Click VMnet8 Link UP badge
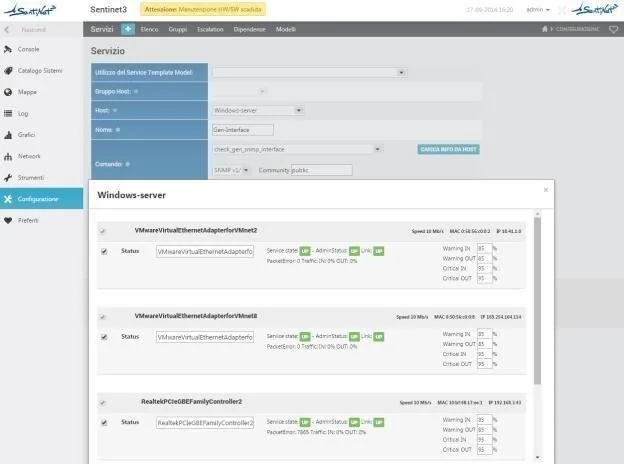Image resolution: width=624 pixels, height=464 pixels. click(x=379, y=337)
